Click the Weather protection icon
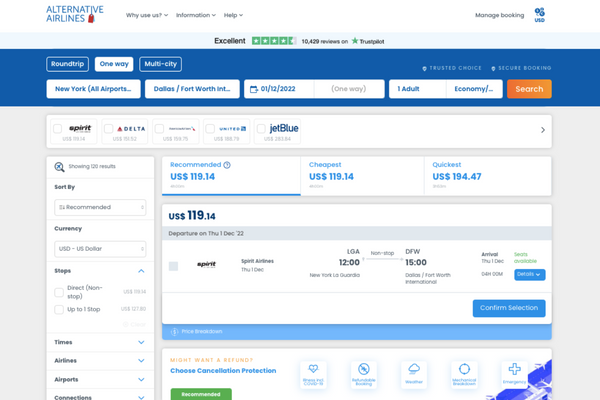Screen dimensions: 600x400 click(x=414, y=374)
